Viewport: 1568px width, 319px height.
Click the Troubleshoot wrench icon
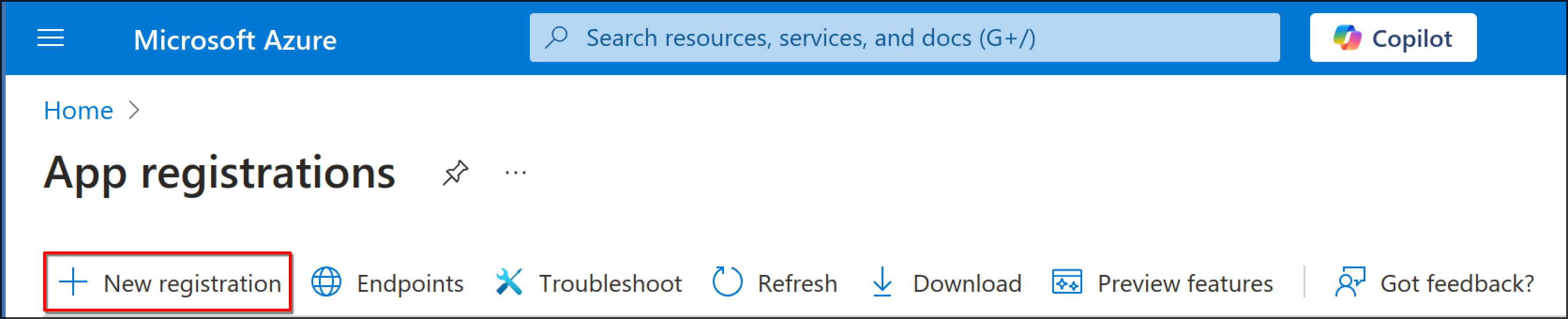(509, 282)
